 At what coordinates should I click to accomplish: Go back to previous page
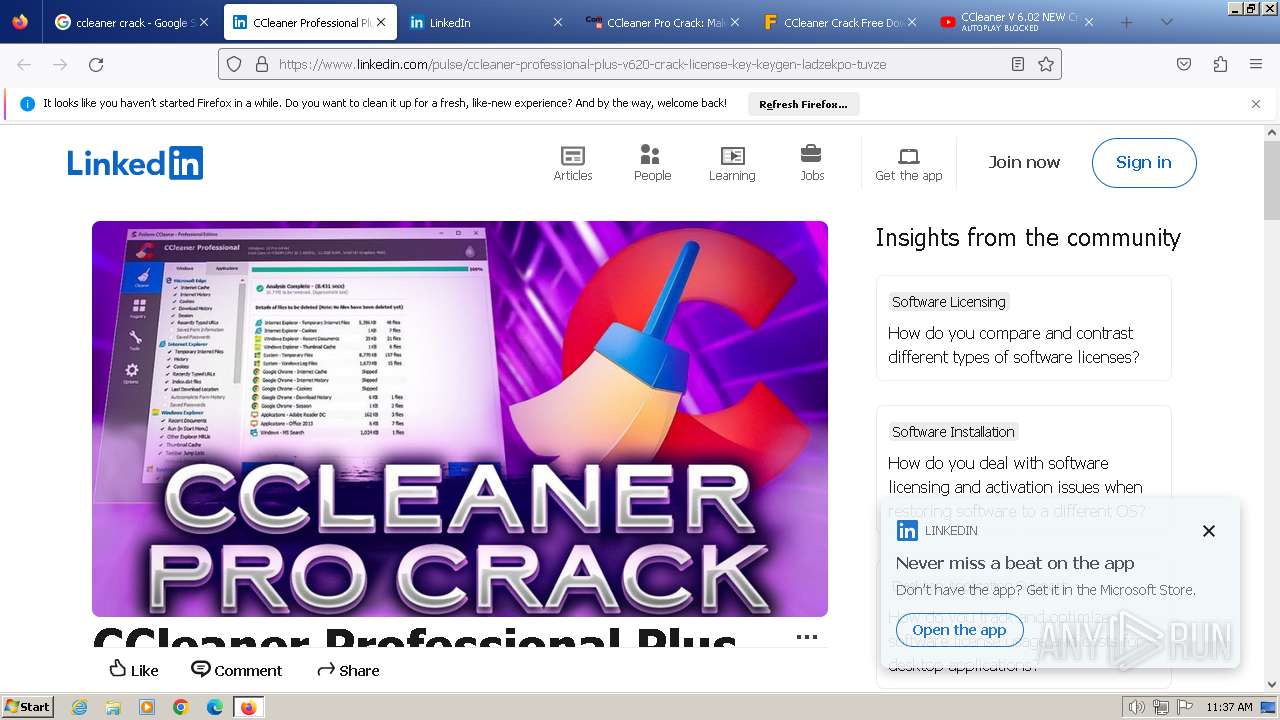tap(24, 64)
